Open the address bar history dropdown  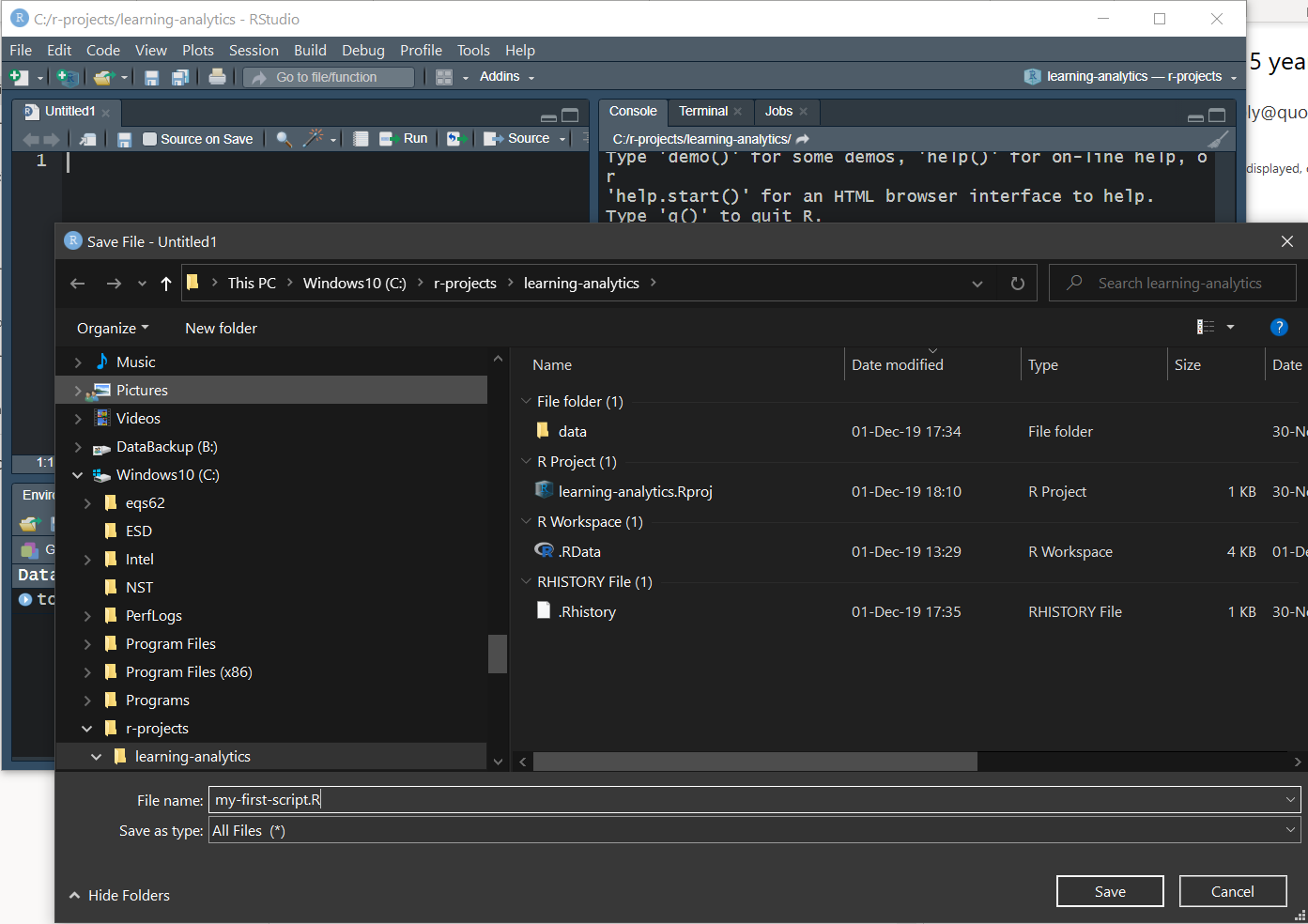(977, 284)
